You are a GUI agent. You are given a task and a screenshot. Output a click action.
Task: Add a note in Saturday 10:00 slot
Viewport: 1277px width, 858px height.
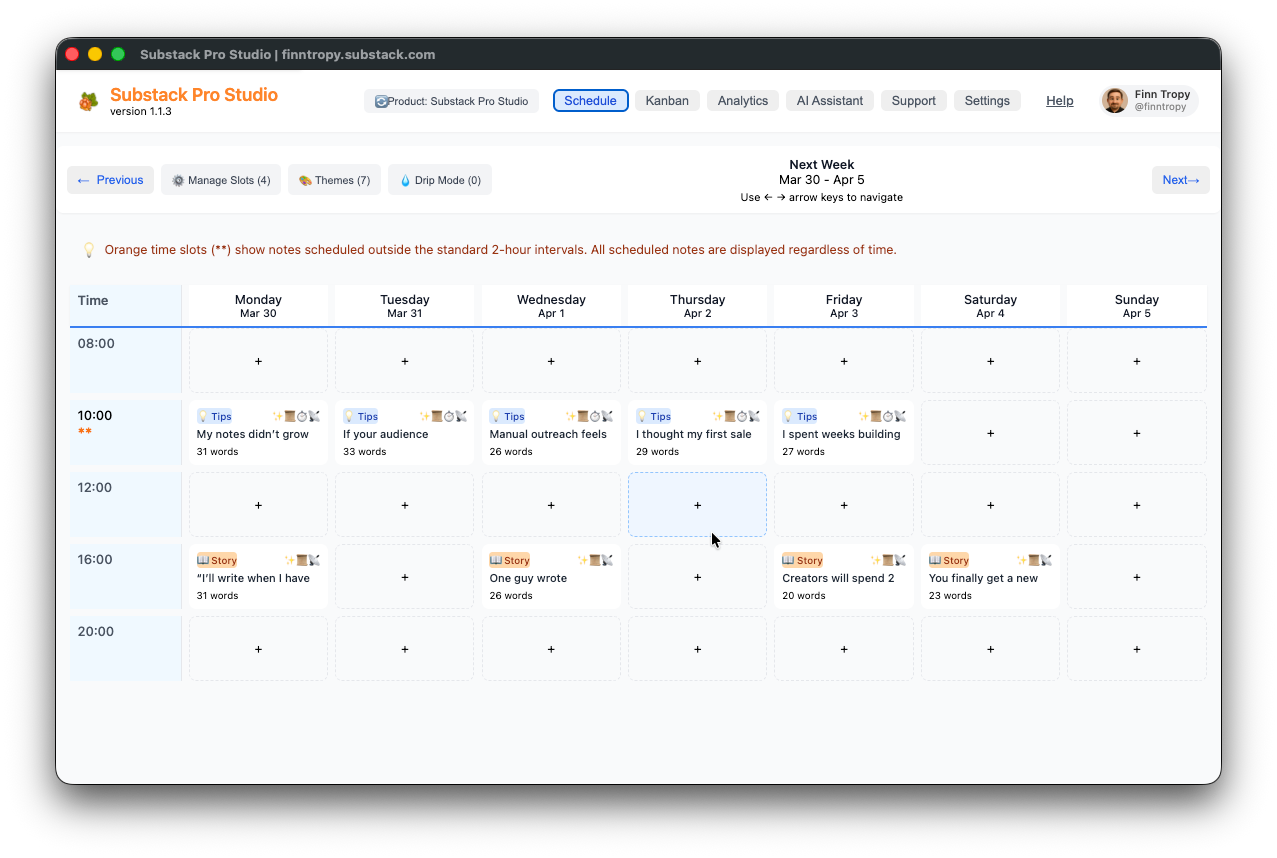click(991, 433)
